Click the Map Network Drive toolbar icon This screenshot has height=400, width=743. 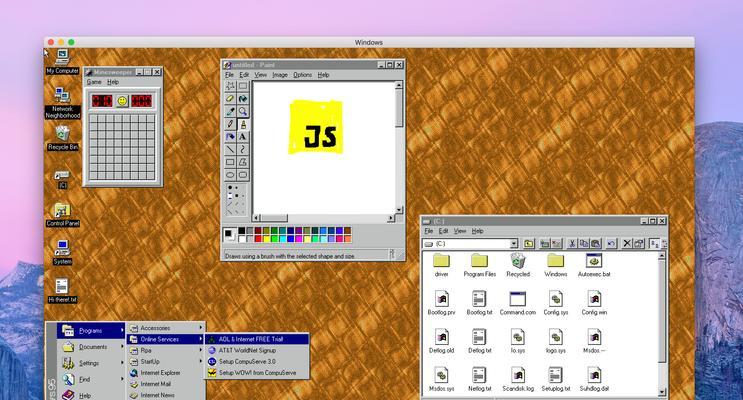[544, 244]
